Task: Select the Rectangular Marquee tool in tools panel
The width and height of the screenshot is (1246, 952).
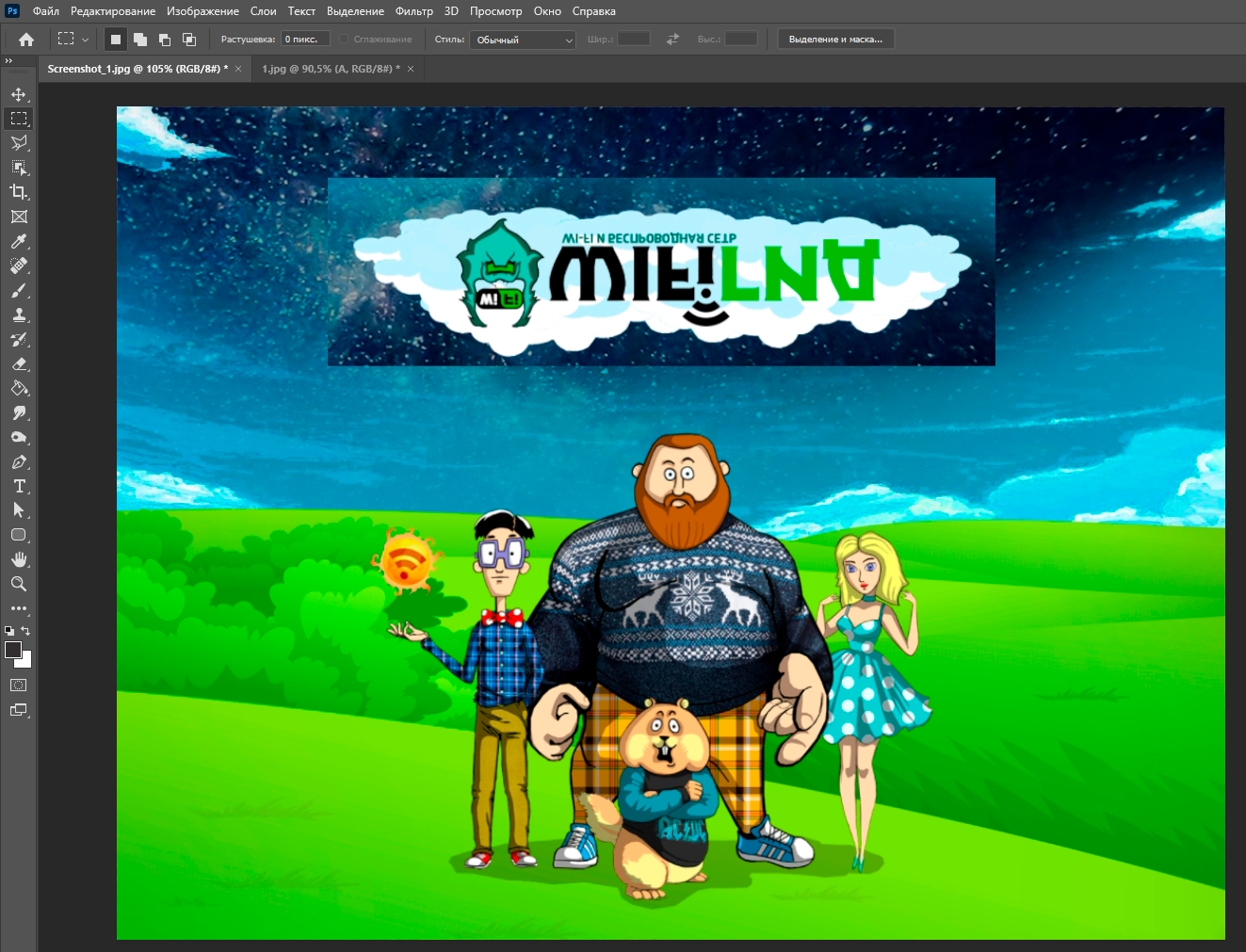Action: point(19,119)
